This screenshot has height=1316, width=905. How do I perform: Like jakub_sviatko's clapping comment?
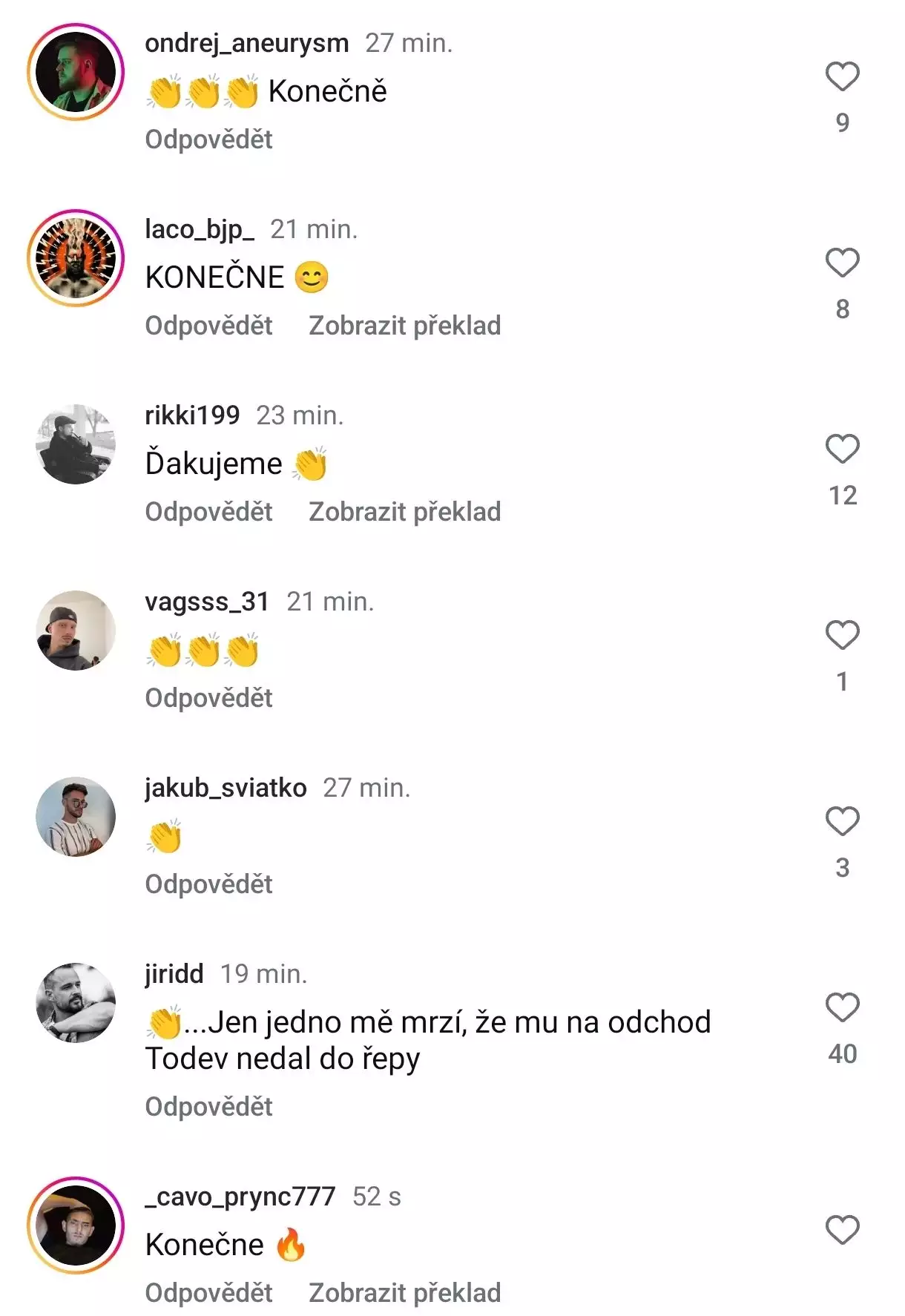pyautogui.click(x=842, y=821)
